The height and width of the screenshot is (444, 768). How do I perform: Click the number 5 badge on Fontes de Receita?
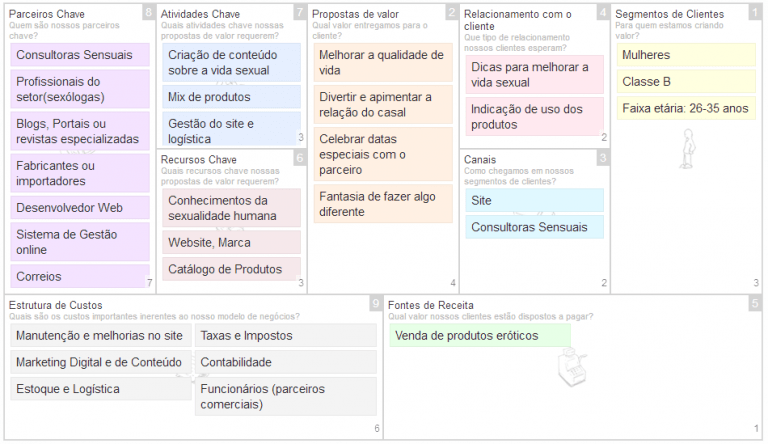tap(755, 303)
